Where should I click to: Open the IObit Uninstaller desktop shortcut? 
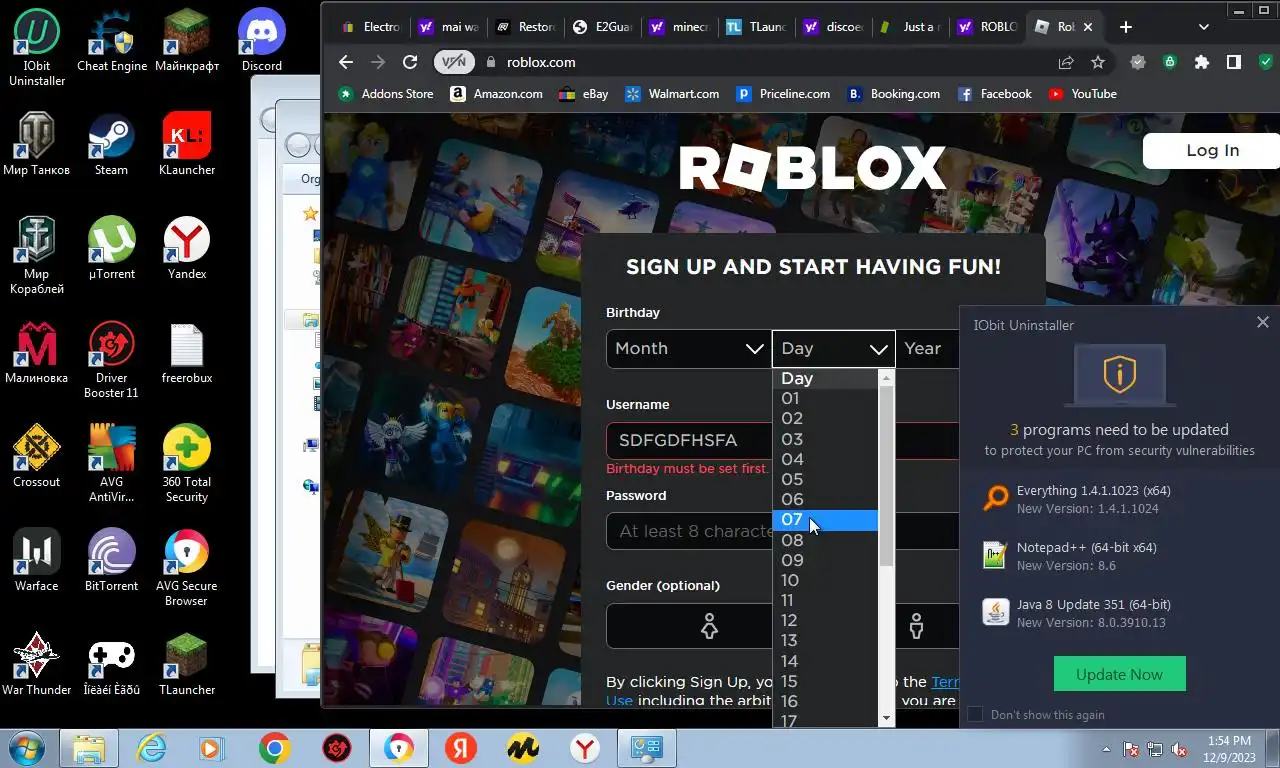point(37,48)
